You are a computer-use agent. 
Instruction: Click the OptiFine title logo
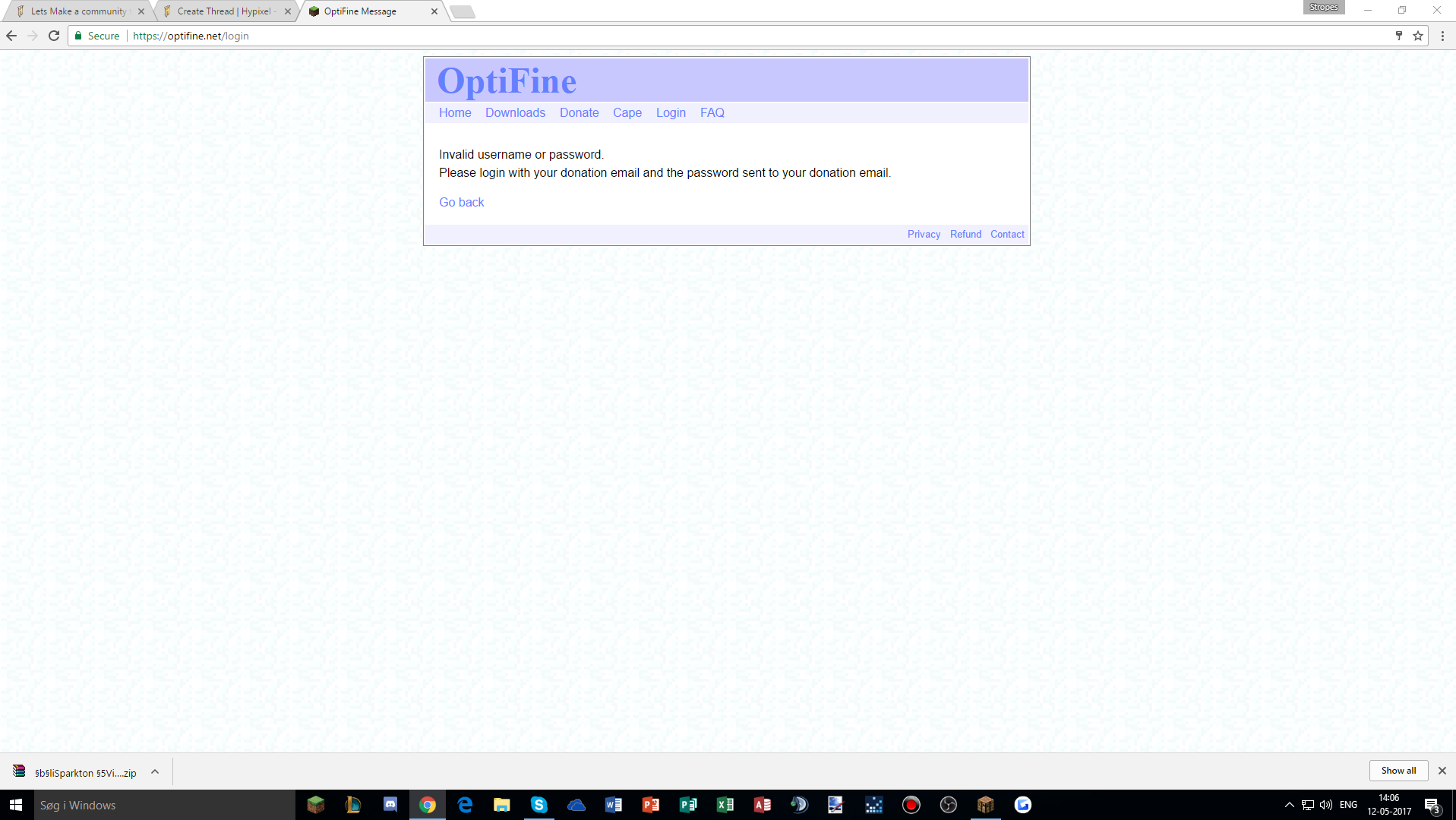507,81
